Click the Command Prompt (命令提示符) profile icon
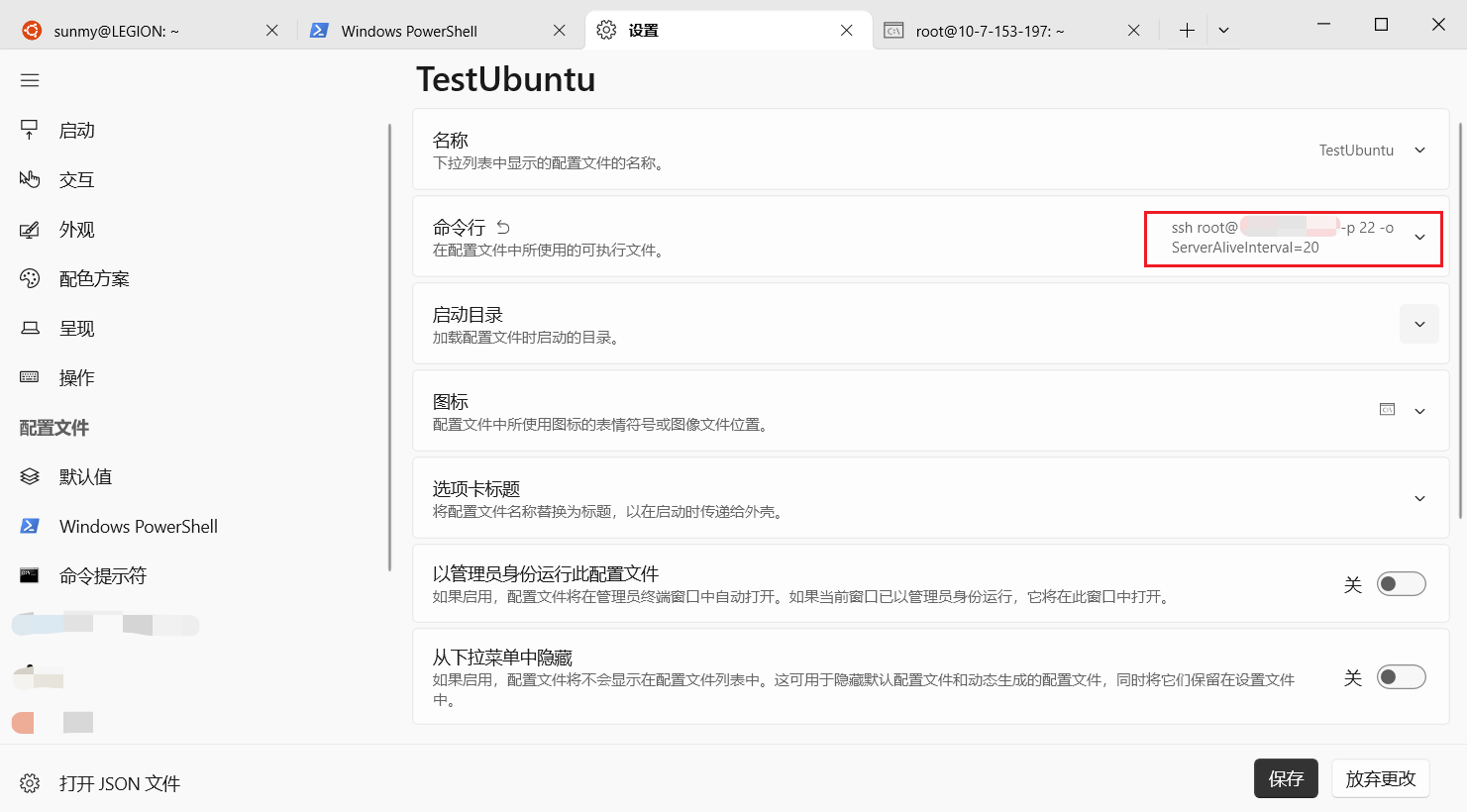 (30, 575)
